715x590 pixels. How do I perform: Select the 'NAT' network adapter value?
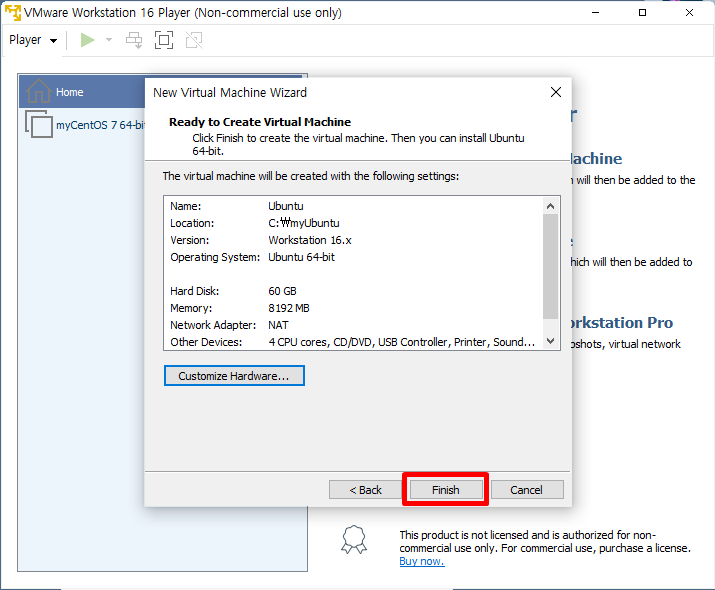tap(278, 325)
